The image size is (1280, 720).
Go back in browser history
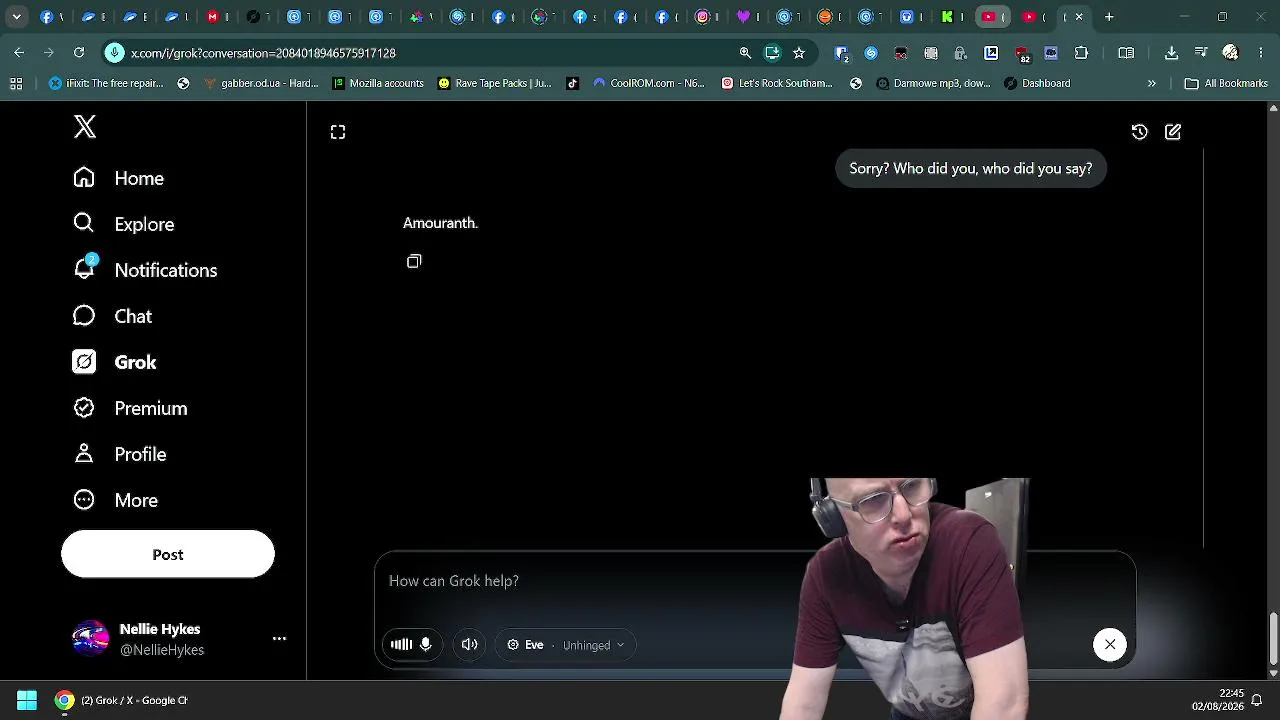coord(19,53)
